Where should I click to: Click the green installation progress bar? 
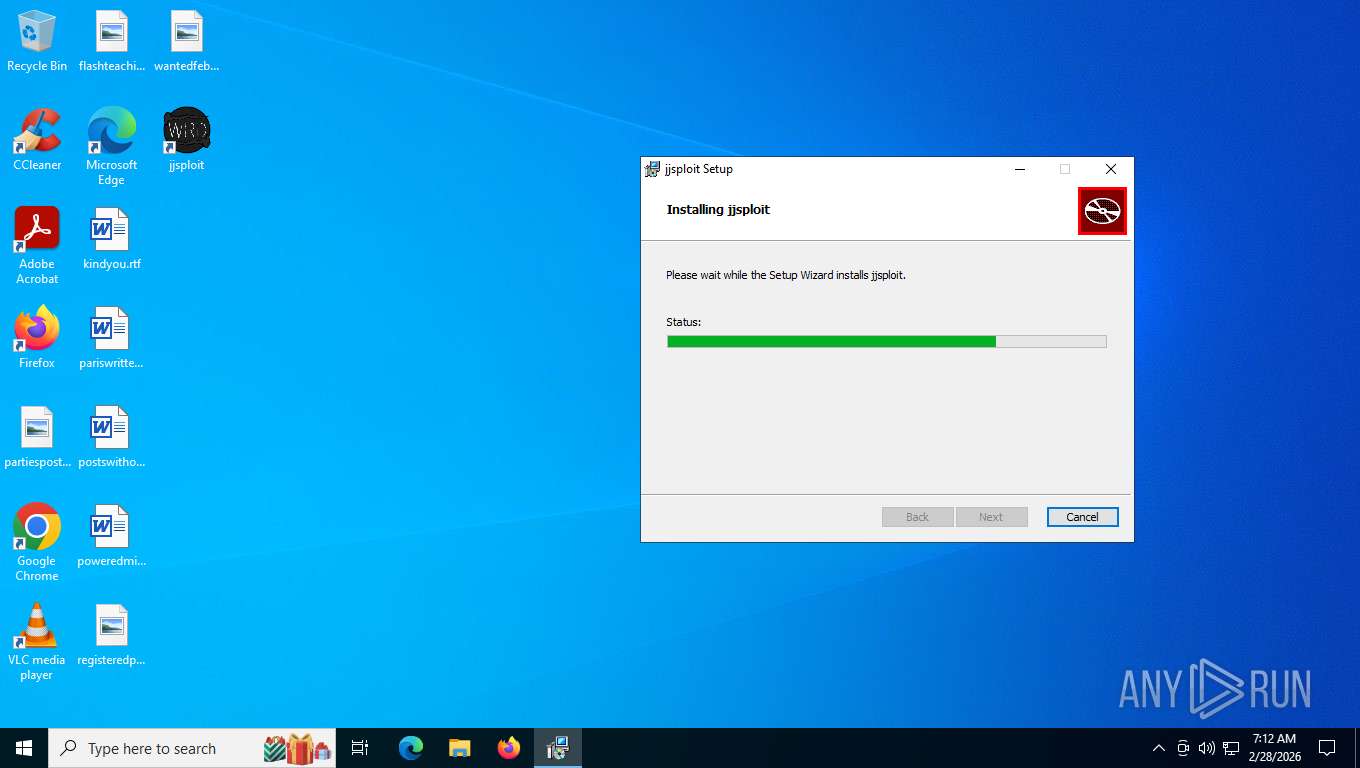click(x=887, y=341)
